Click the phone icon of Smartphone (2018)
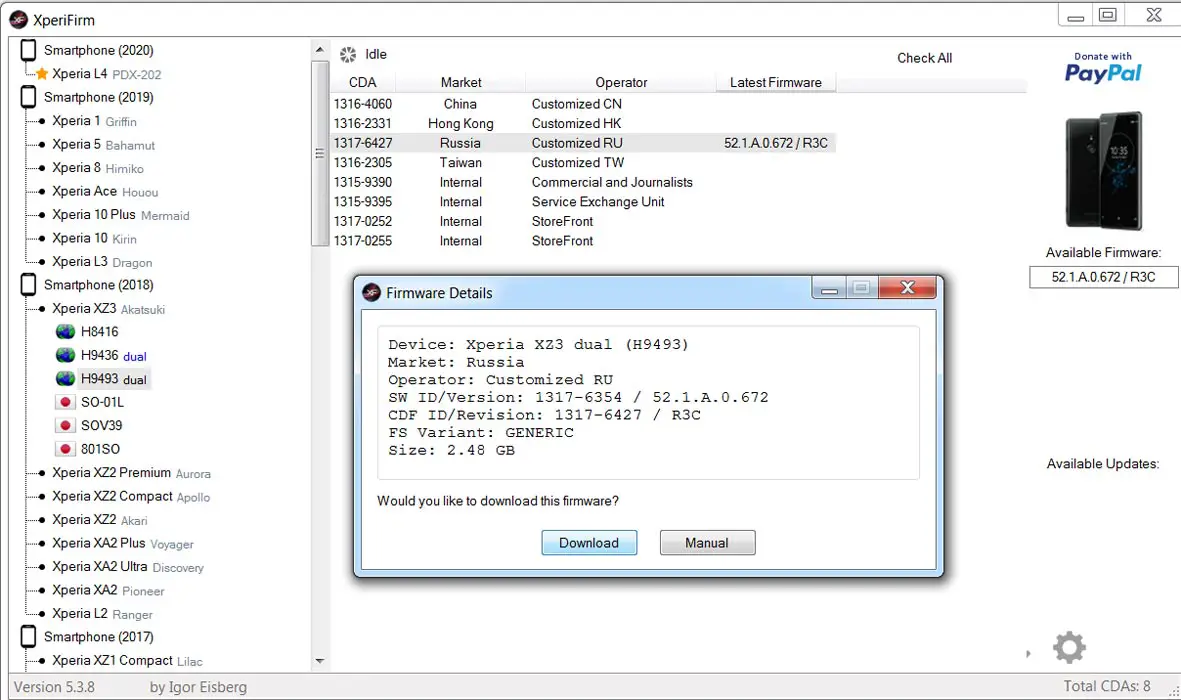Viewport: 1181px width, 700px height. (x=28, y=284)
